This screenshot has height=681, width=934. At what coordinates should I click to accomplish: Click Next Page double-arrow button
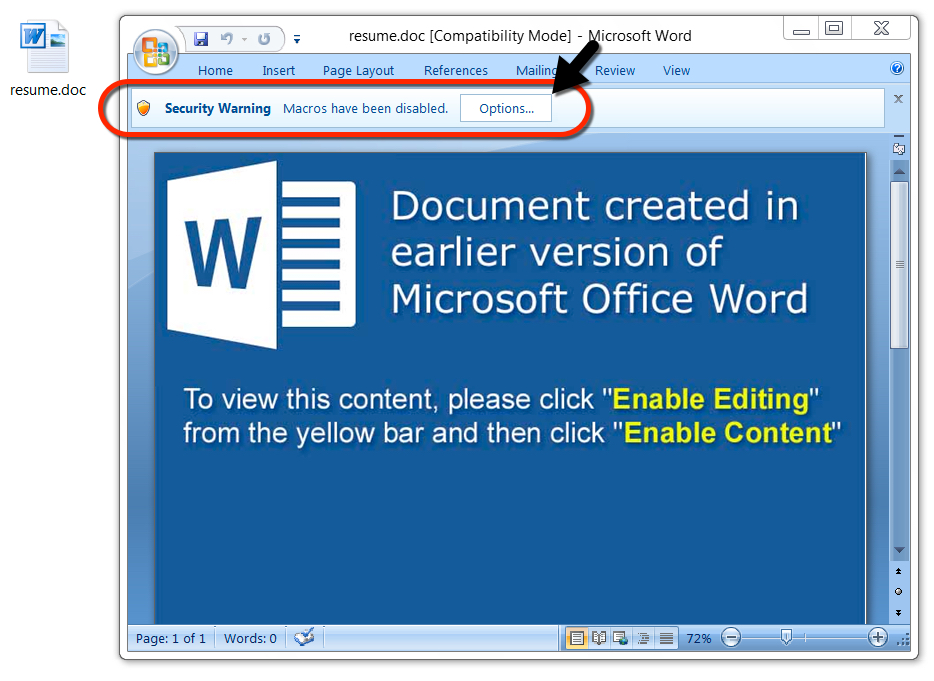click(x=899, y=612)
